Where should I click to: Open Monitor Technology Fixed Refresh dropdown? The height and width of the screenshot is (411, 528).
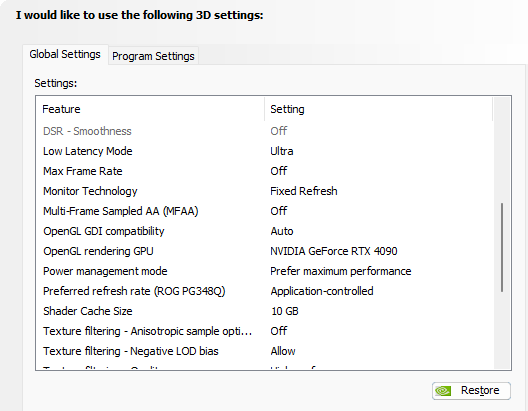(304, 191)
